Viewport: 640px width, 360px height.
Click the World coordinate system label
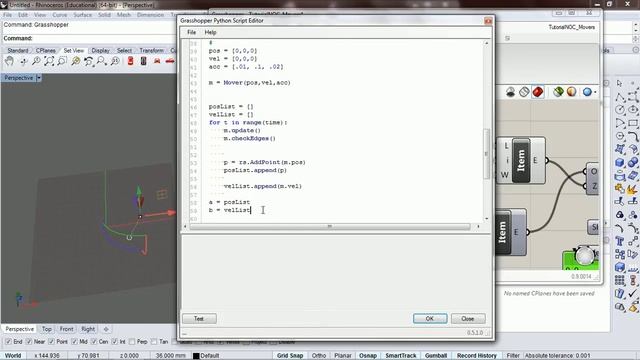[x=13, y=356]
